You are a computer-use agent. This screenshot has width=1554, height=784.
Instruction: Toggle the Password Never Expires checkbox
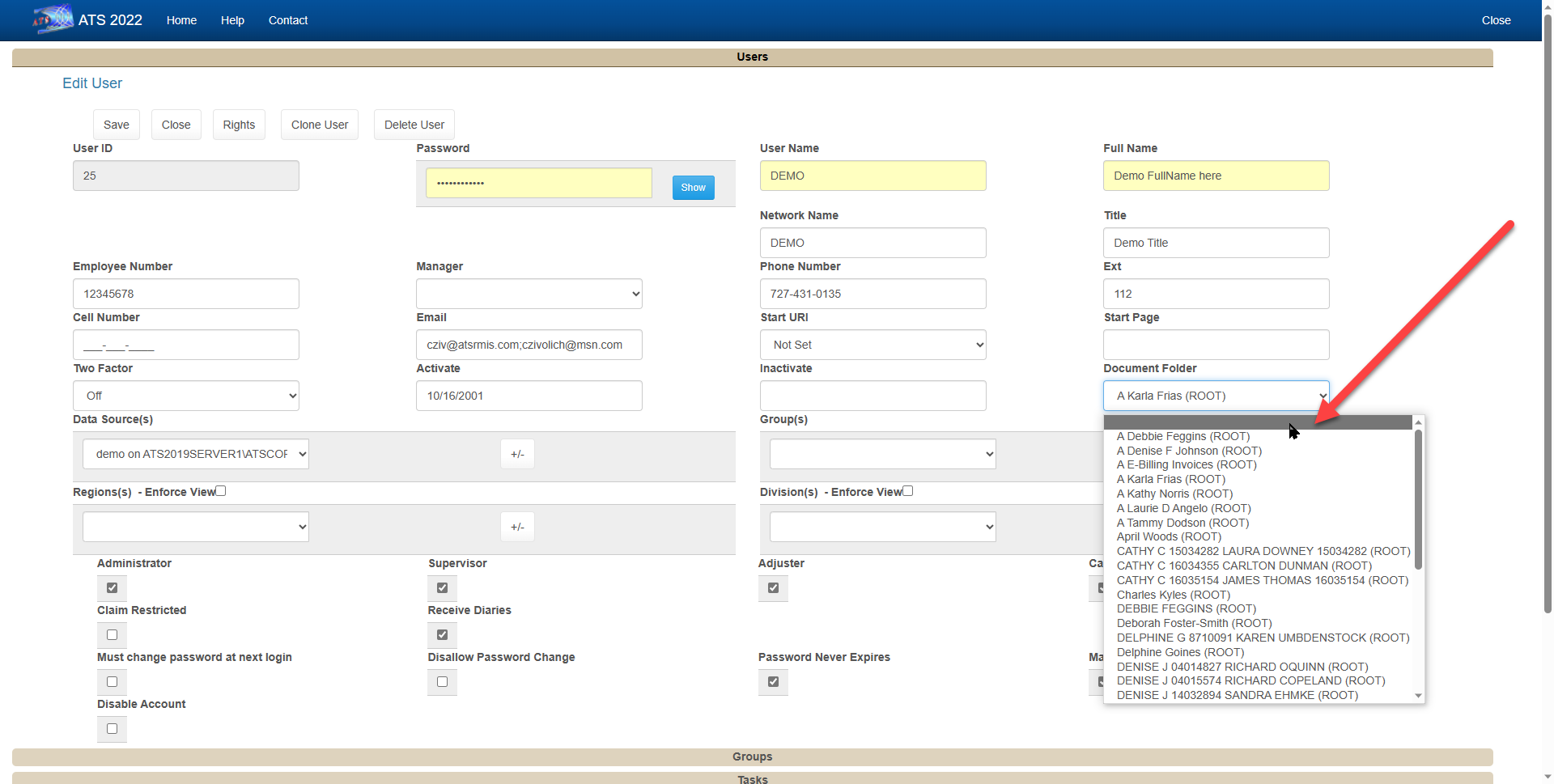[773, 682]
